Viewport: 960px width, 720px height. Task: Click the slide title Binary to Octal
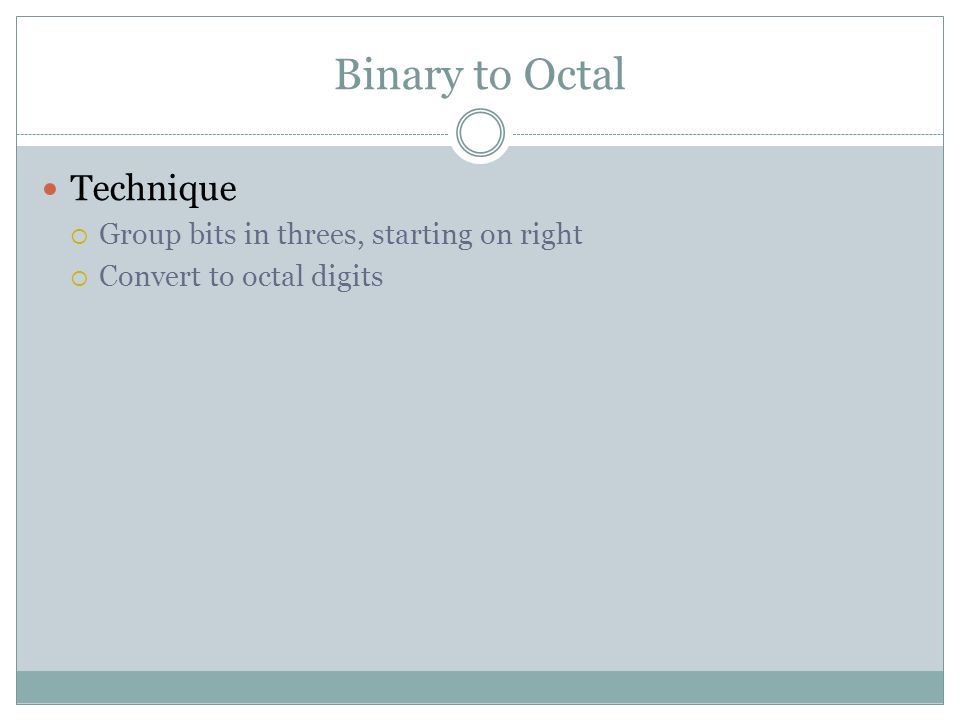point(479,75)
